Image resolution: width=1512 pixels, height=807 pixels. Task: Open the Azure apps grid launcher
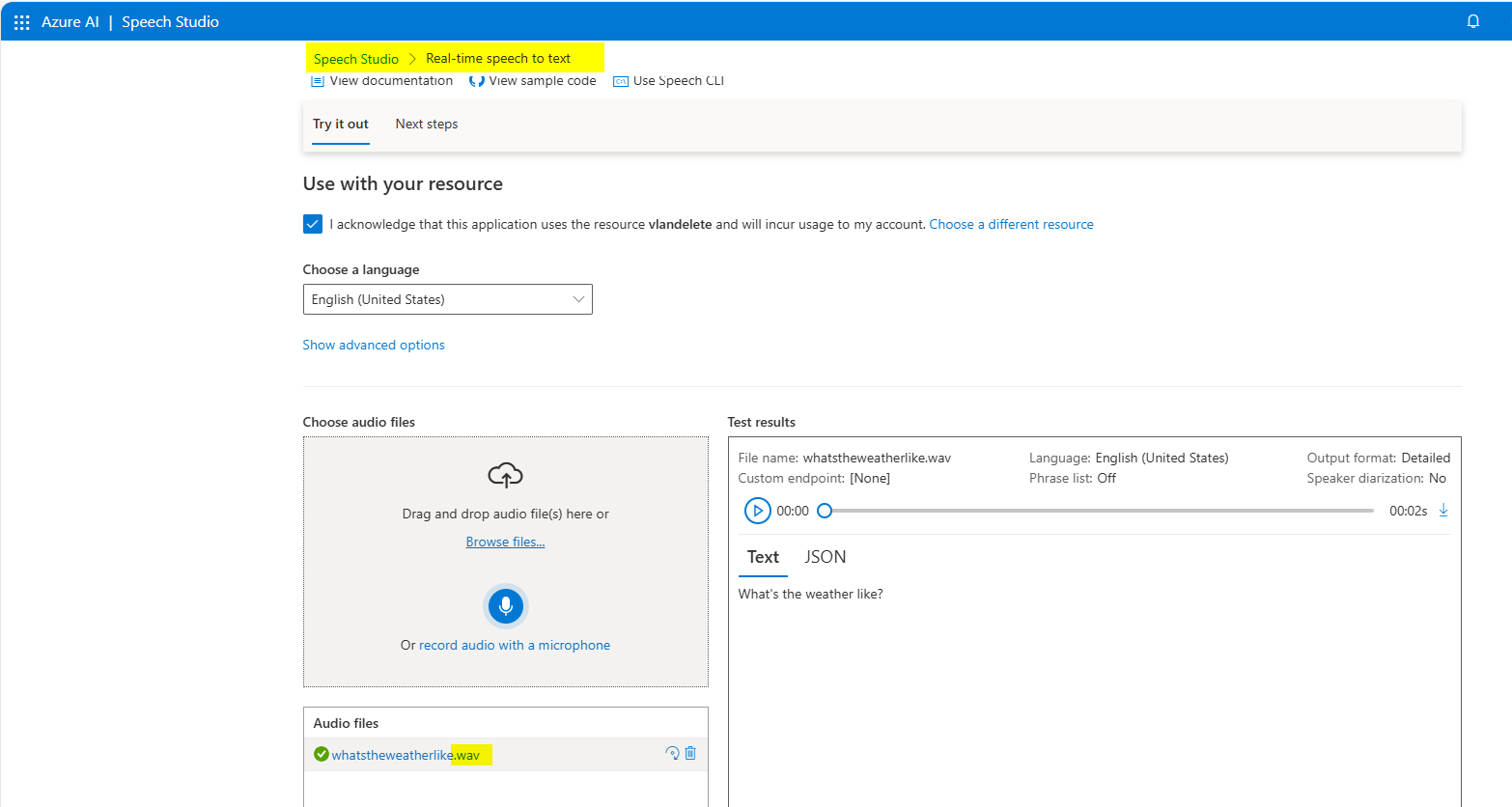pos(21,21)
